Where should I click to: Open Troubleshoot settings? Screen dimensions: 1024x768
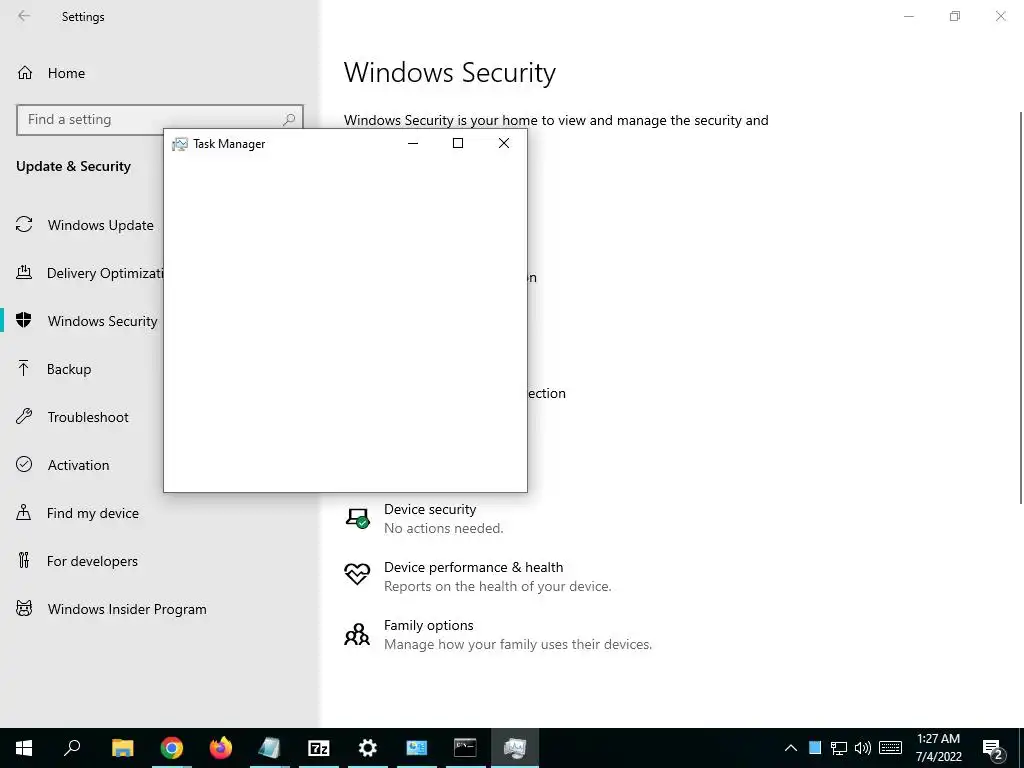(72, 417)
